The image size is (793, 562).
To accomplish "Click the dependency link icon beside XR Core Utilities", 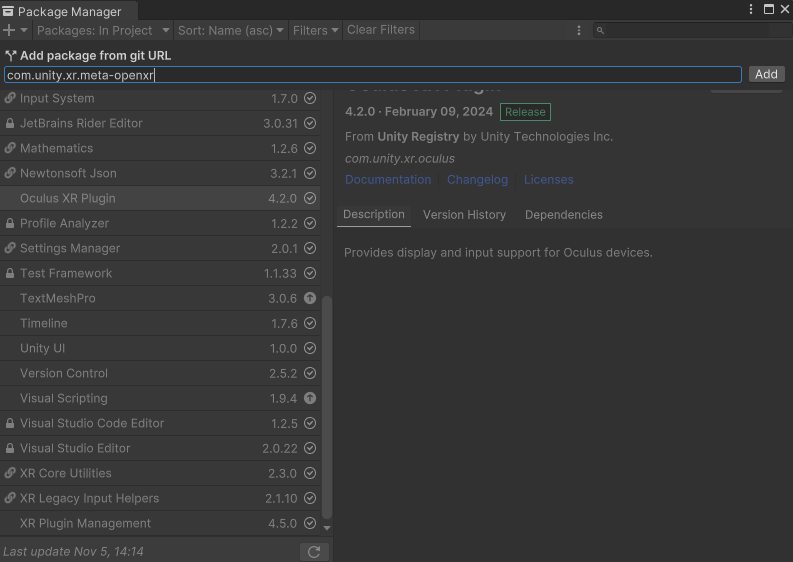I will (x=10, y=473).
